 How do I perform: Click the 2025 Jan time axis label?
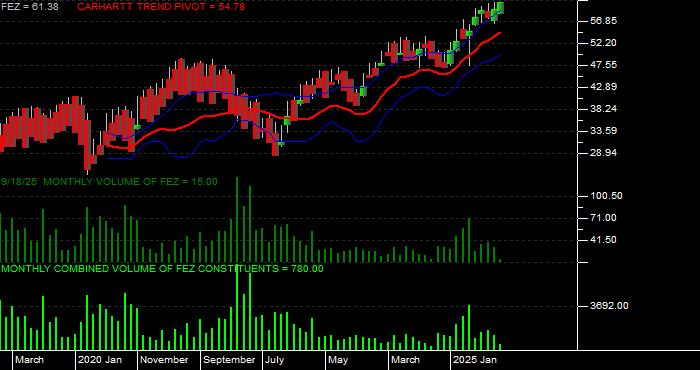point(475,360)
